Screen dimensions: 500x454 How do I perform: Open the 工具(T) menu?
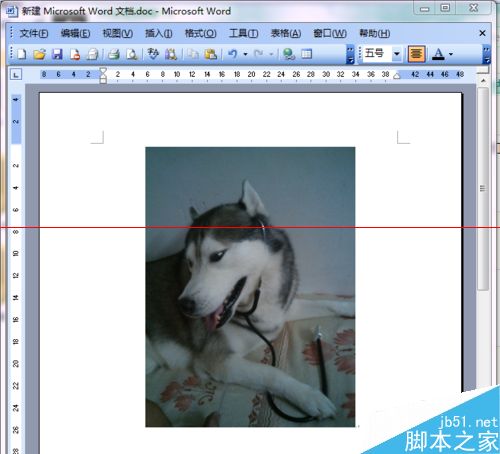coord(244,33)
